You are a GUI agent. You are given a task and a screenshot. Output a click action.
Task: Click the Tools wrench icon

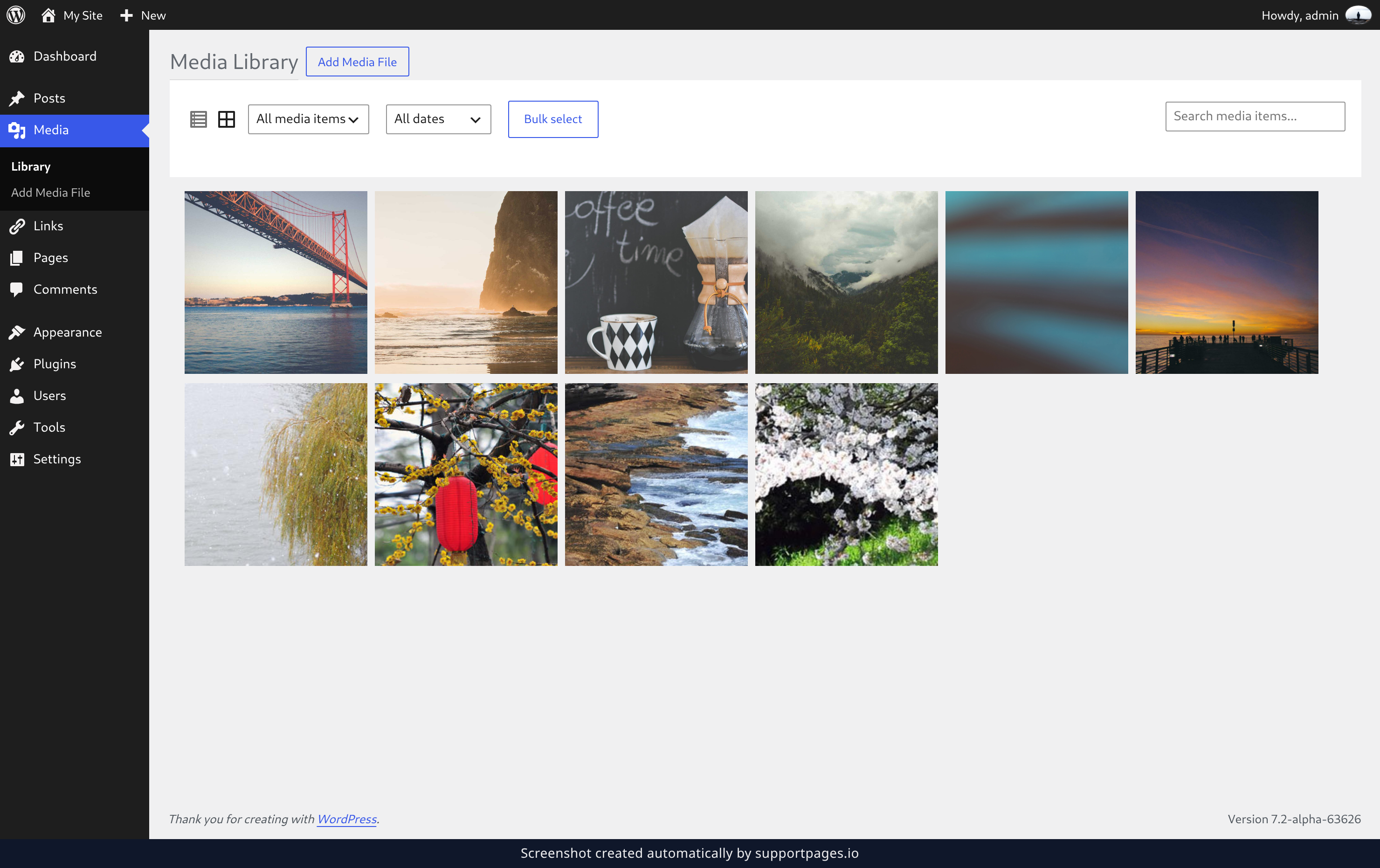(17, 427)
